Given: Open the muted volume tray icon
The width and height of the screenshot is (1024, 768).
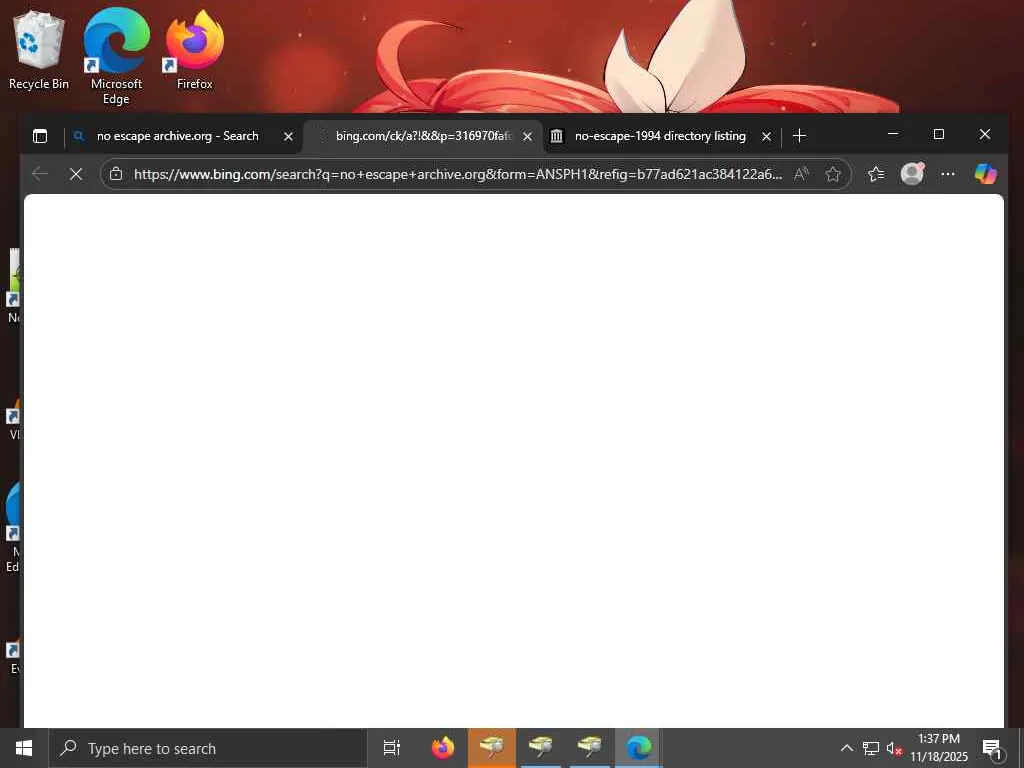Looking at the screenshot, I should tap(894, 748).
